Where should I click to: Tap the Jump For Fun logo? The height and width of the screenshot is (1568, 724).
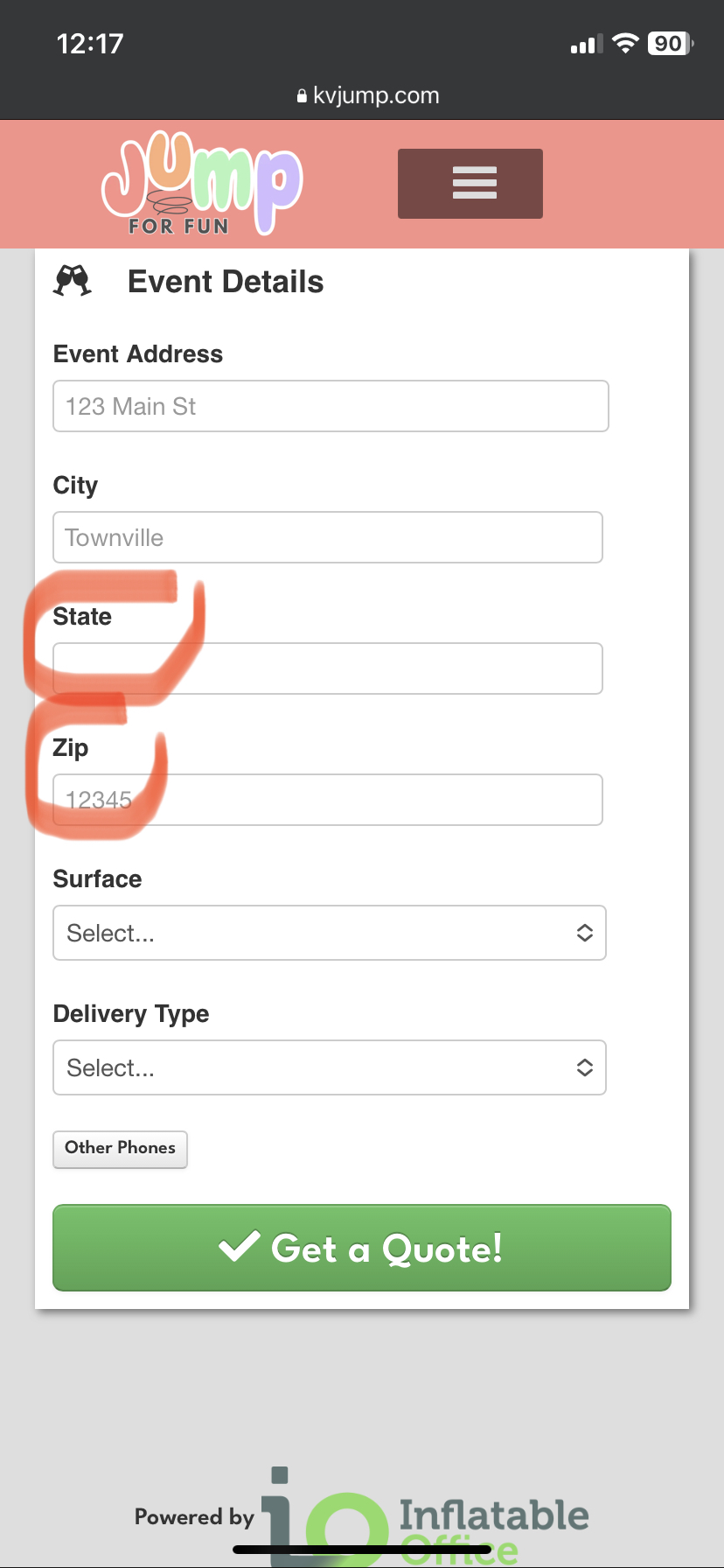tap(202, 185)
